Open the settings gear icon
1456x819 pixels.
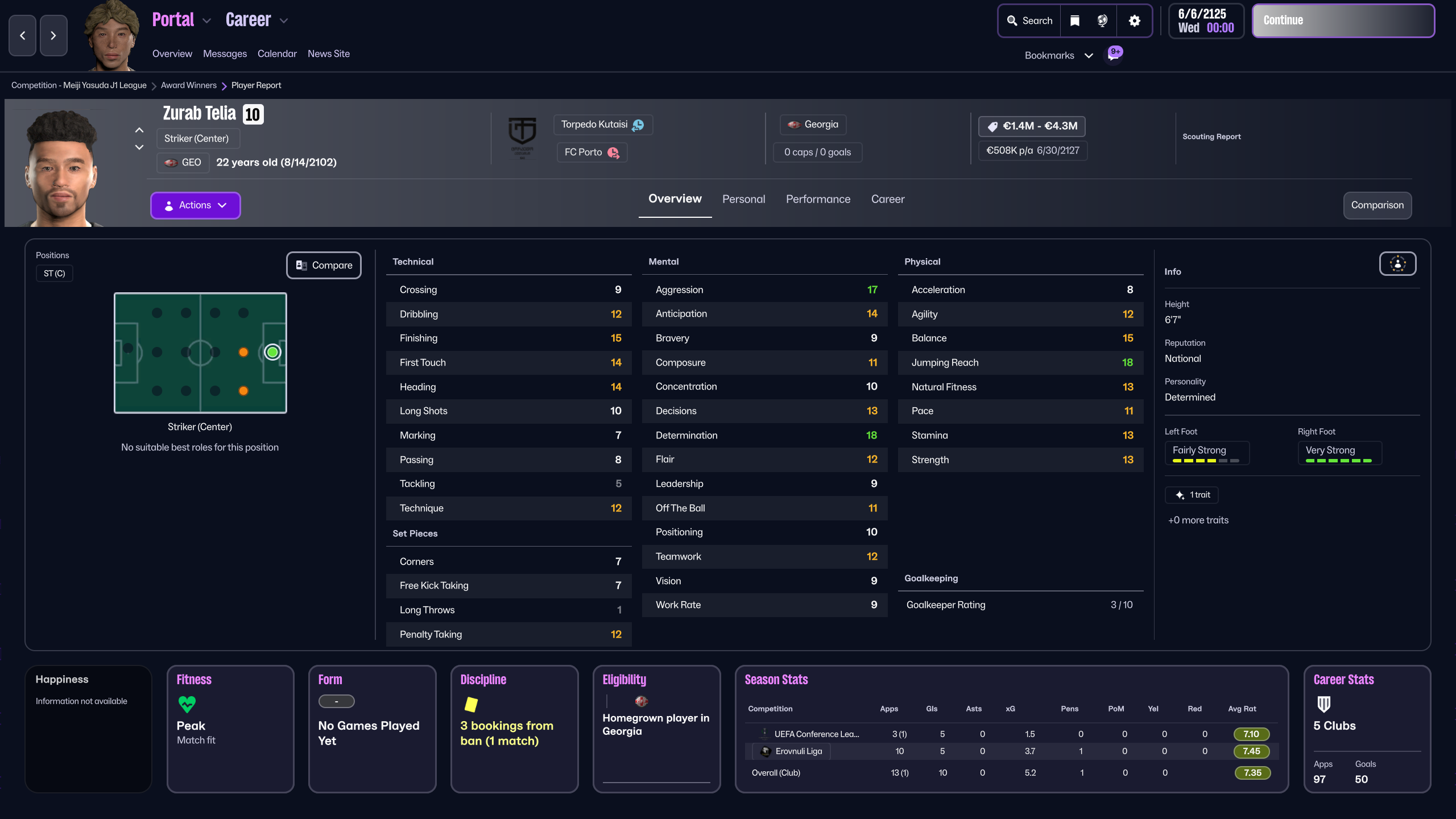pyautogui.click(x=1134, y=21)
